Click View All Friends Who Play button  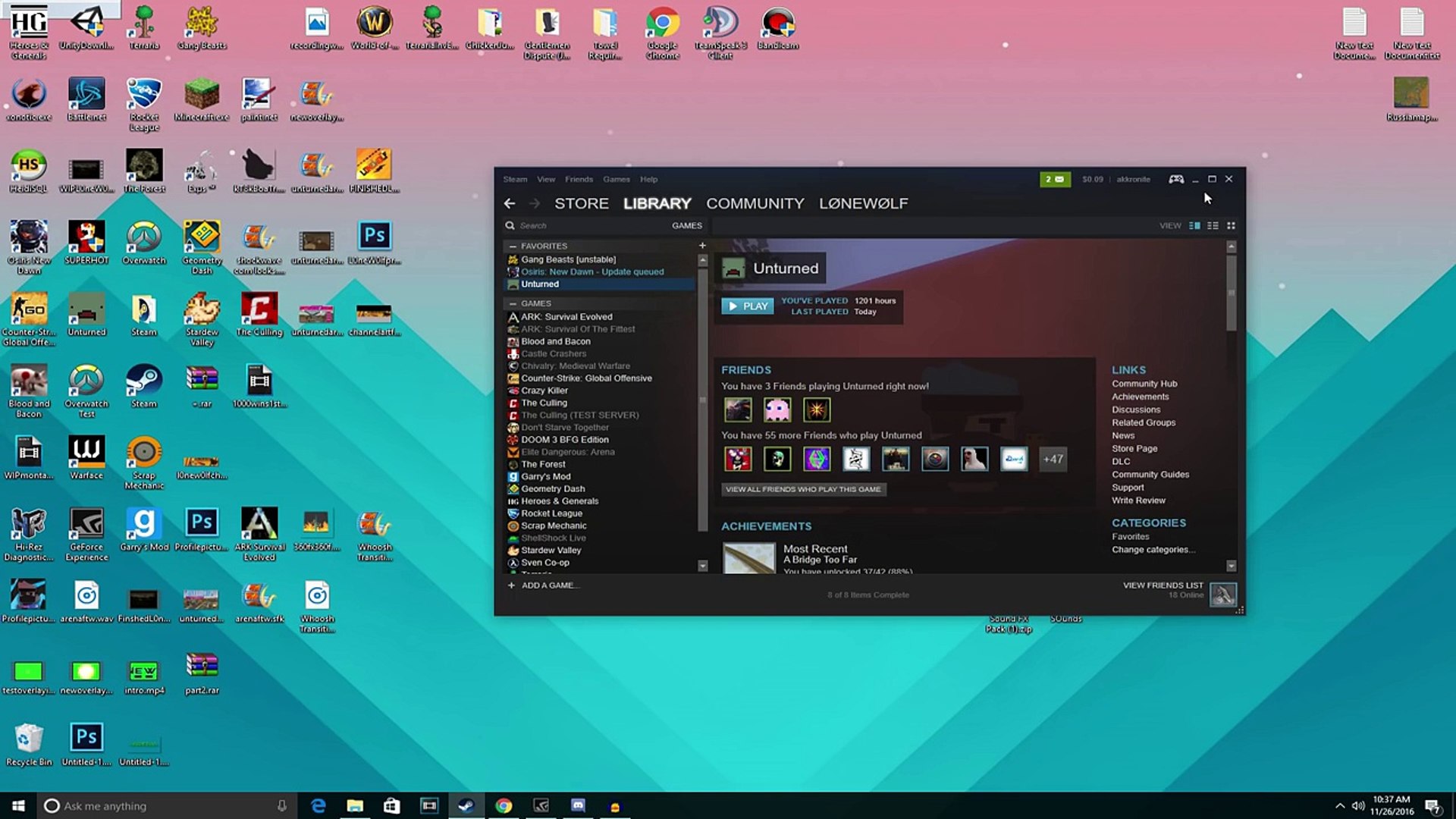click(803, 489)
